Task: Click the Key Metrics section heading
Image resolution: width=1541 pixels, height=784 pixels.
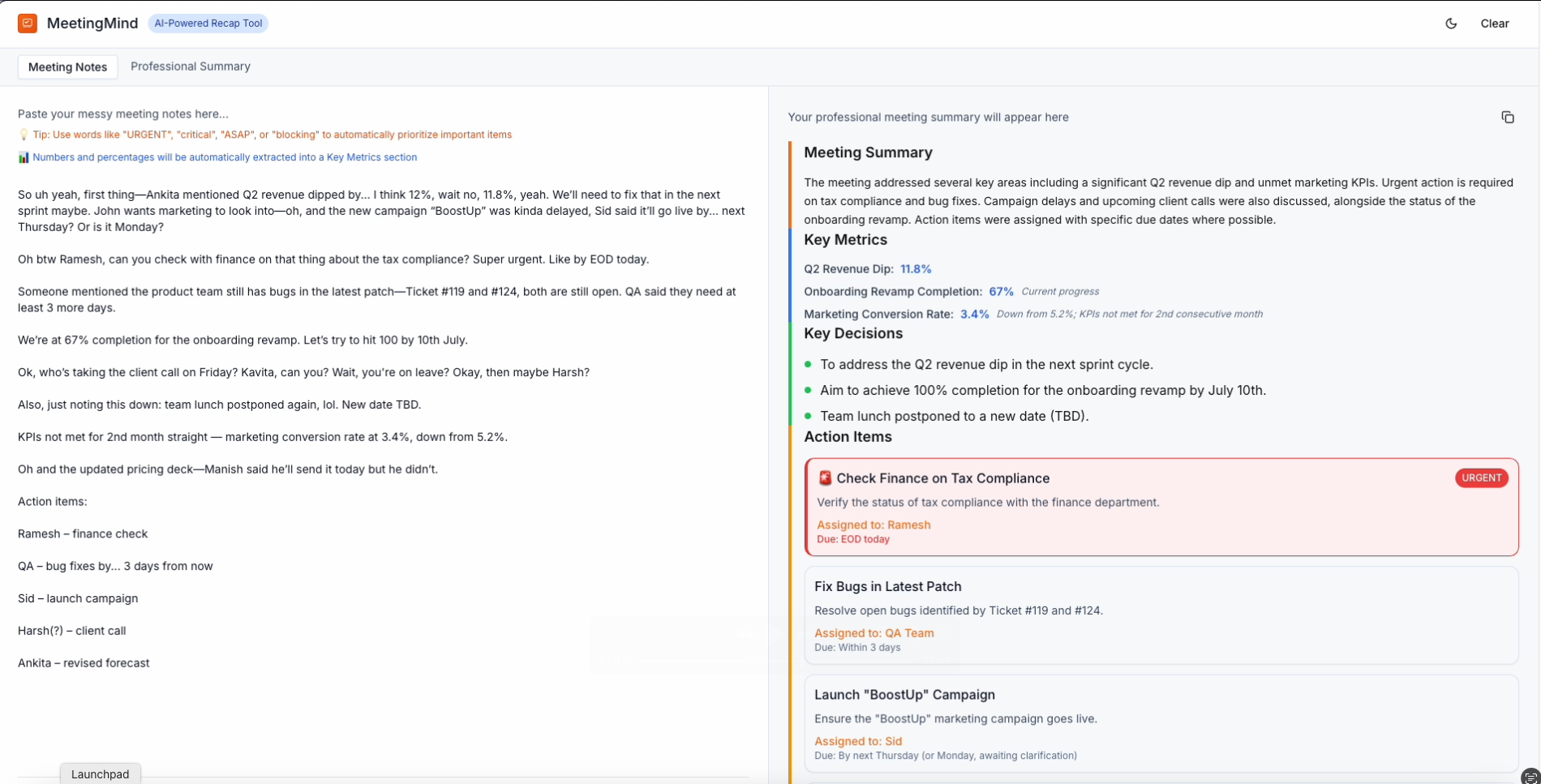Action: pos(845,240)
